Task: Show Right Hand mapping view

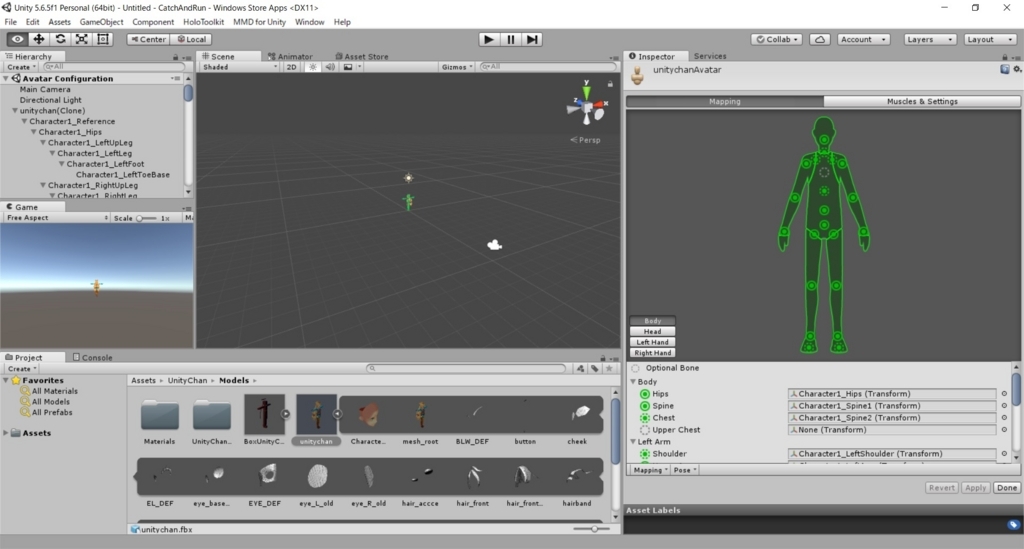Action: click(x=652, y=353)
